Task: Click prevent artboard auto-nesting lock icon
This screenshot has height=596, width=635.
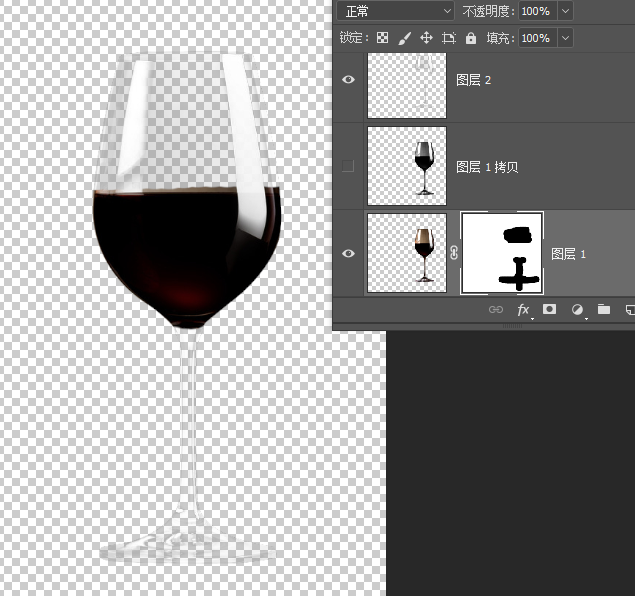Action: tap(448, 38)
